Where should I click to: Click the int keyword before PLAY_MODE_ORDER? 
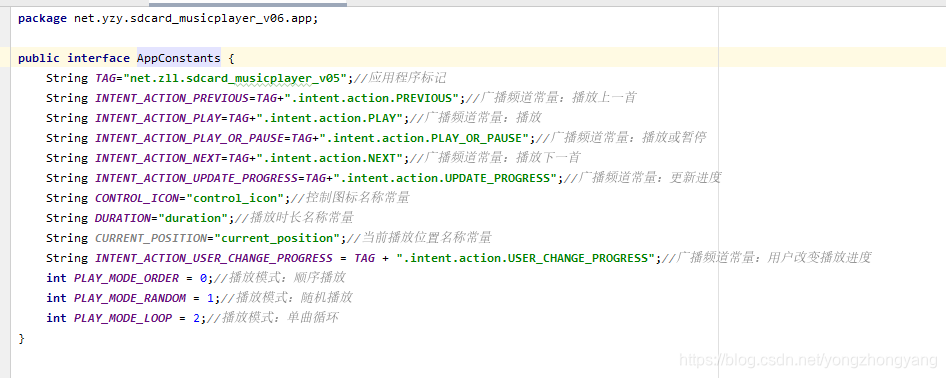56,278
